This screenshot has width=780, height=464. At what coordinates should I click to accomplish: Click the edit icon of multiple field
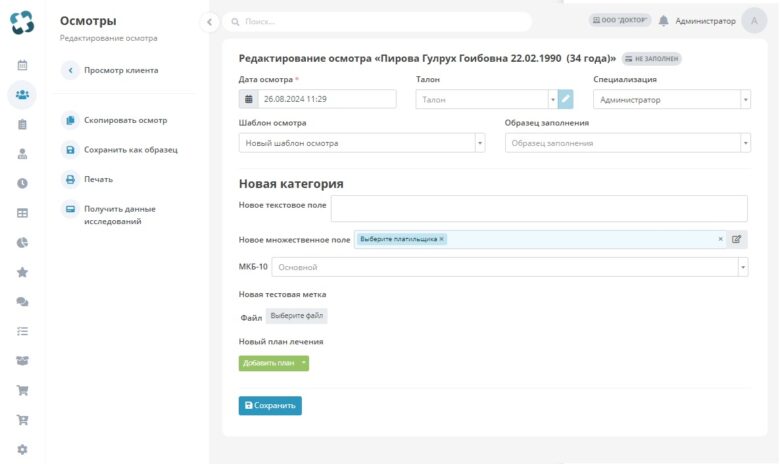coord(736,239)
